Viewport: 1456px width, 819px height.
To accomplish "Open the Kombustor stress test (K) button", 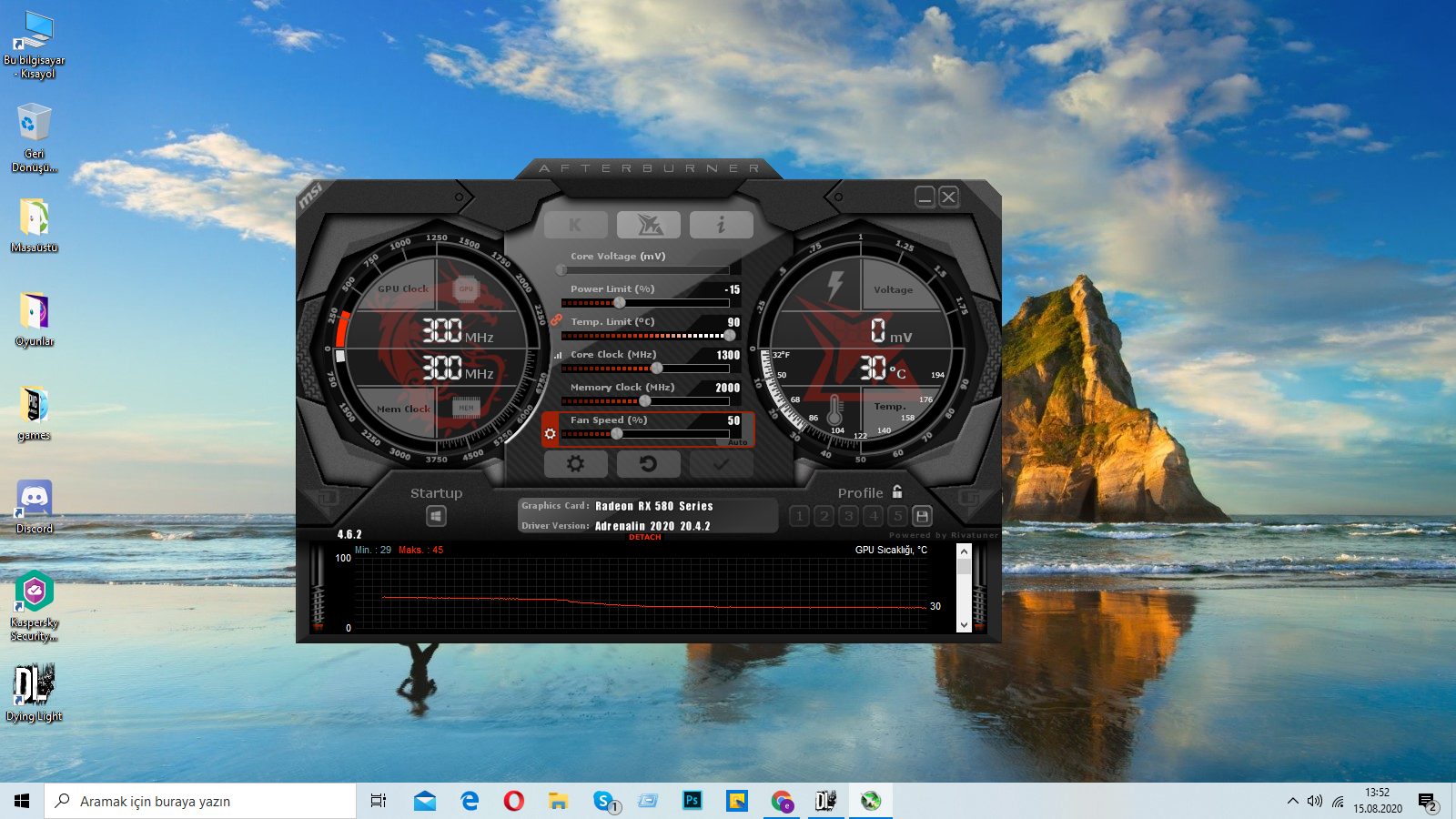I will [x=575, y=225].
